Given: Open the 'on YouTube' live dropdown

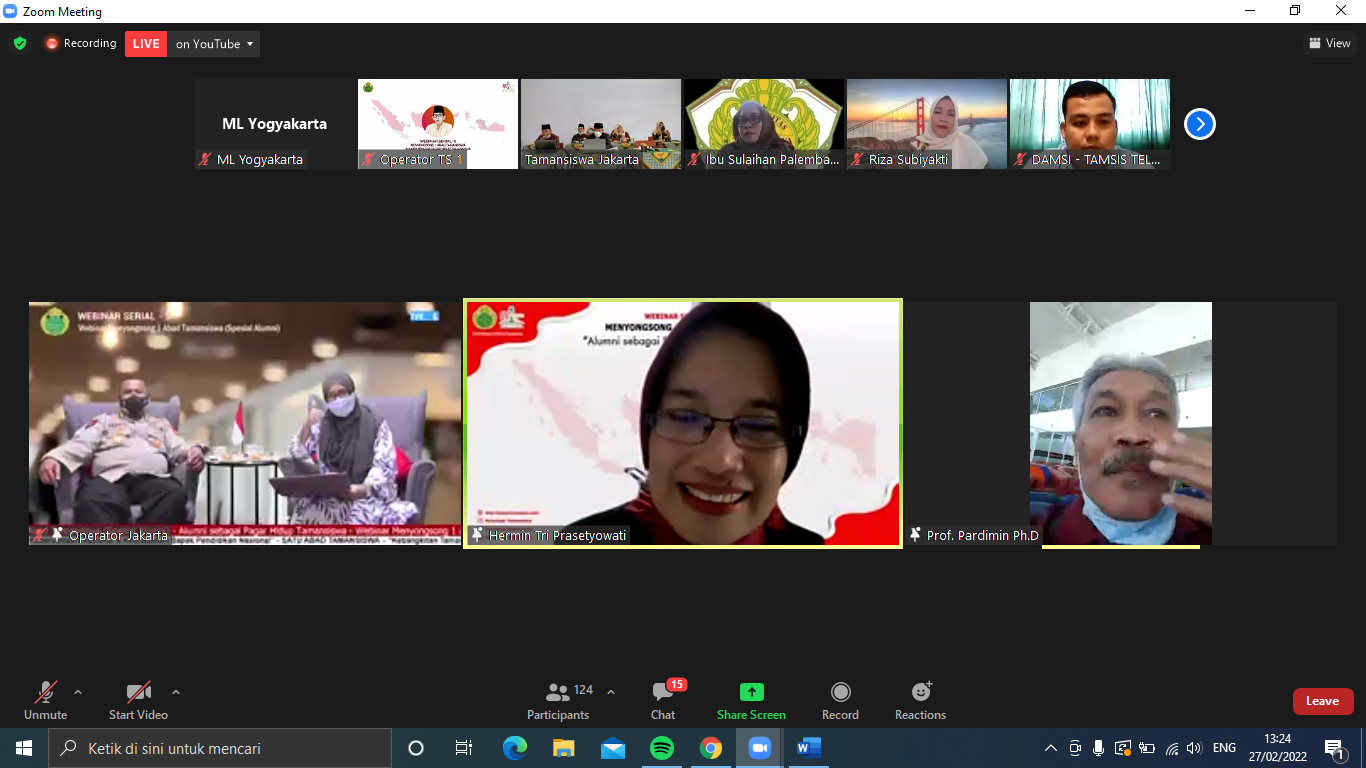Looking at the screenshot, I should tap(215, 44).
